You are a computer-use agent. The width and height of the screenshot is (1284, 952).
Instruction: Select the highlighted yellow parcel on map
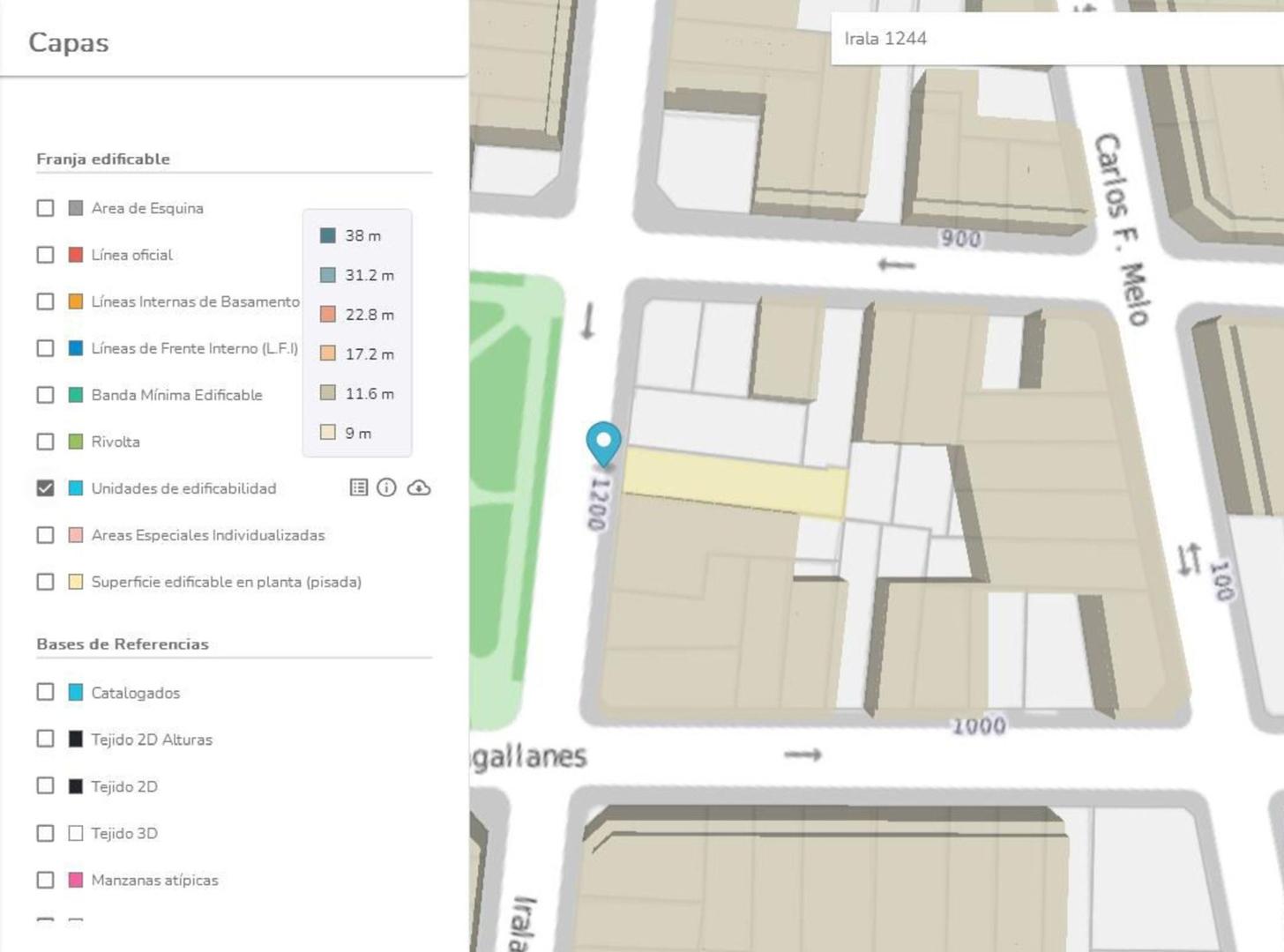click(x=735, y=481)
